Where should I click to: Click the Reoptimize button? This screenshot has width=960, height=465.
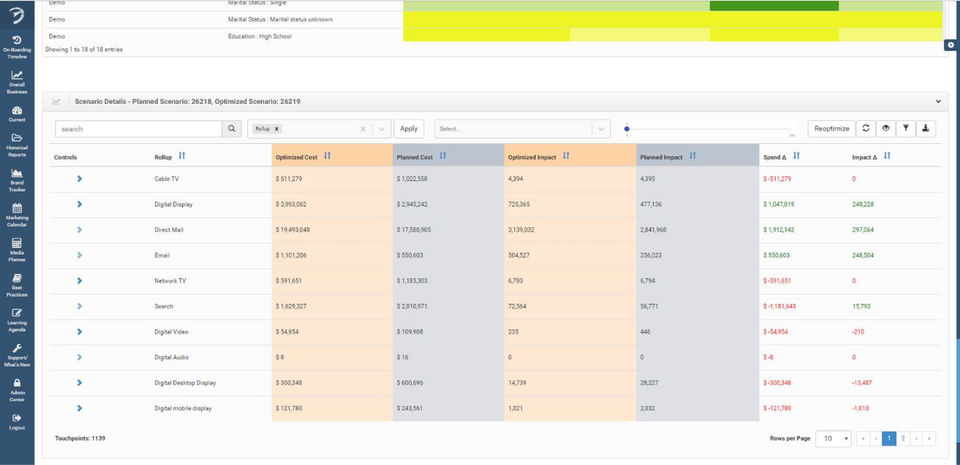click(831, 128)
